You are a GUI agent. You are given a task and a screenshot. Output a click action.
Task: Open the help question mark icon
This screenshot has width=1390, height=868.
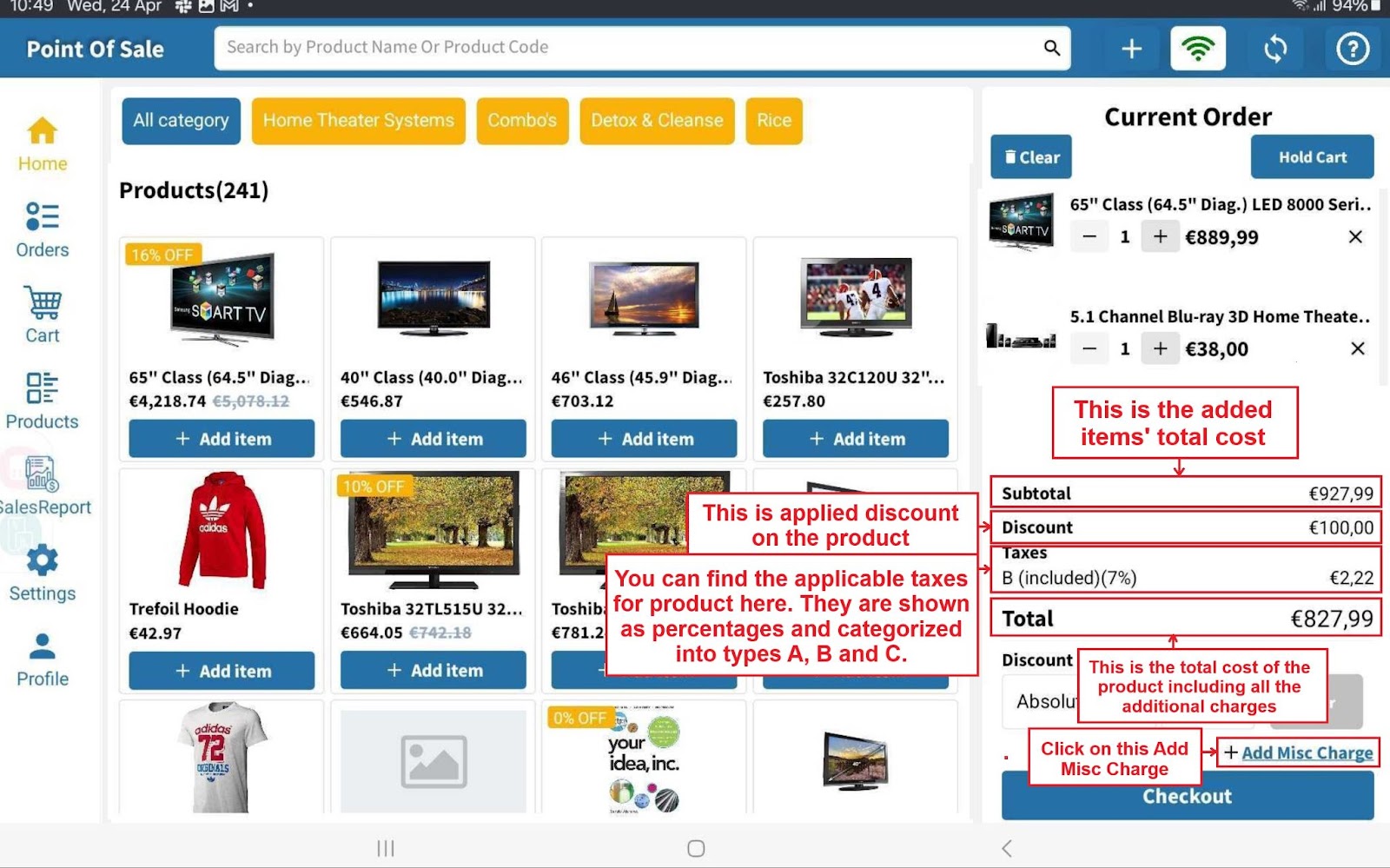pos(1352,49)
